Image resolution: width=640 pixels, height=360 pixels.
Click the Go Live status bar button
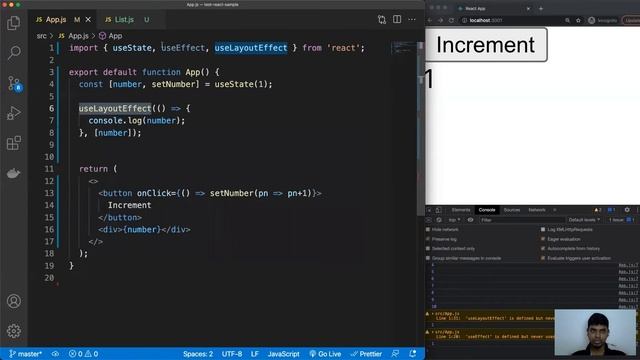[x=325, y=354]
